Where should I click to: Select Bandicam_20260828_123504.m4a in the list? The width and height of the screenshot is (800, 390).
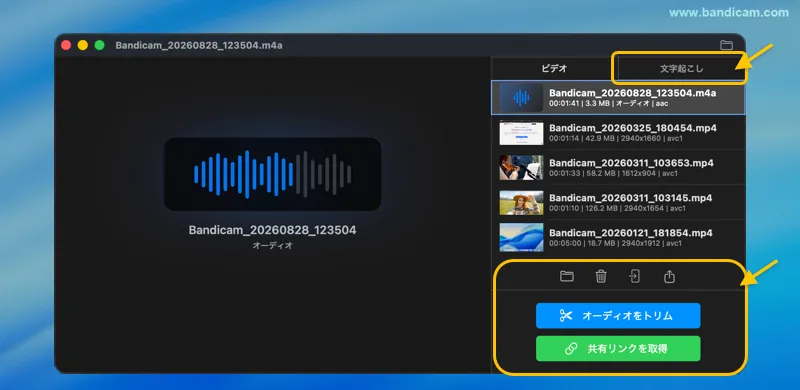(x=618, y=98)
